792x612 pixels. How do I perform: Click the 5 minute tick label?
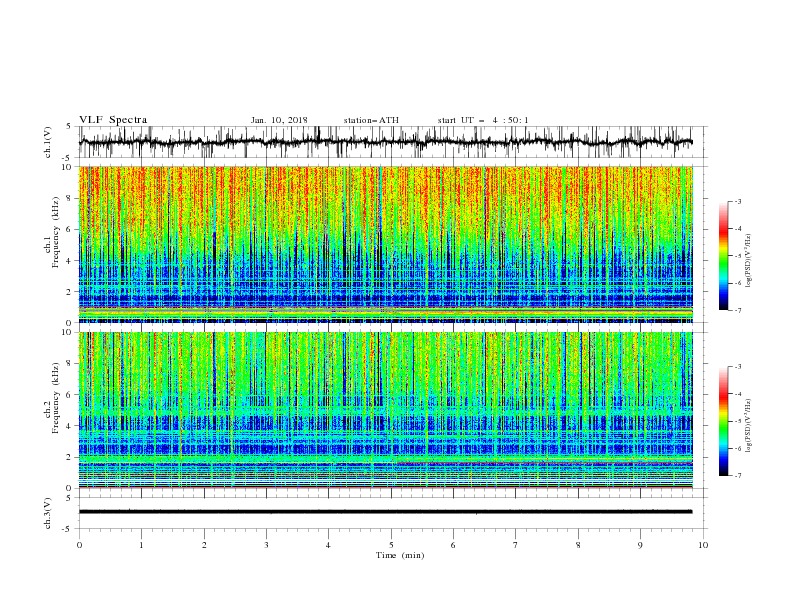click(x=391, y=545)
